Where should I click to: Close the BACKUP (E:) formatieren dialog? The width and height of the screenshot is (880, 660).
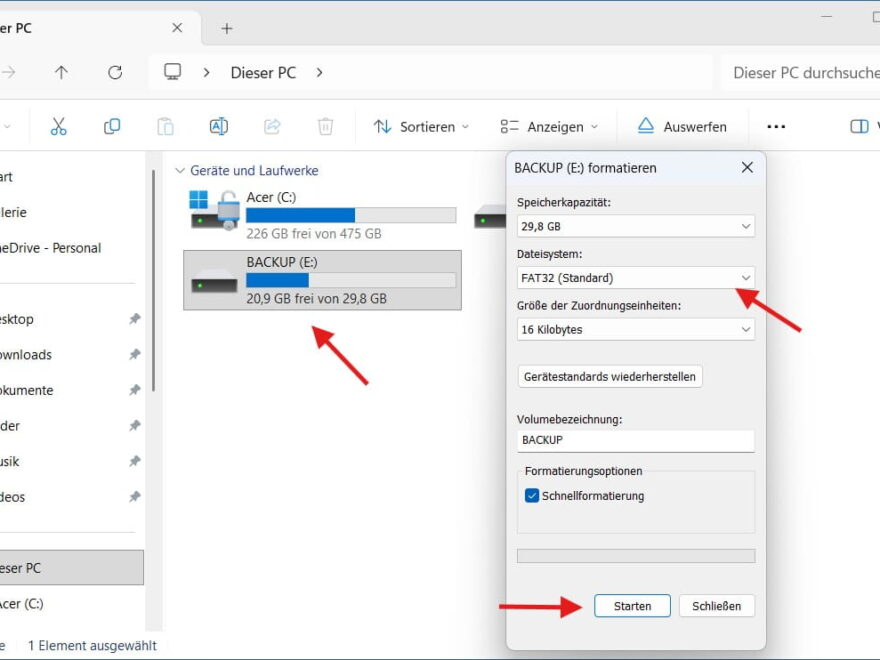[747, 167]
